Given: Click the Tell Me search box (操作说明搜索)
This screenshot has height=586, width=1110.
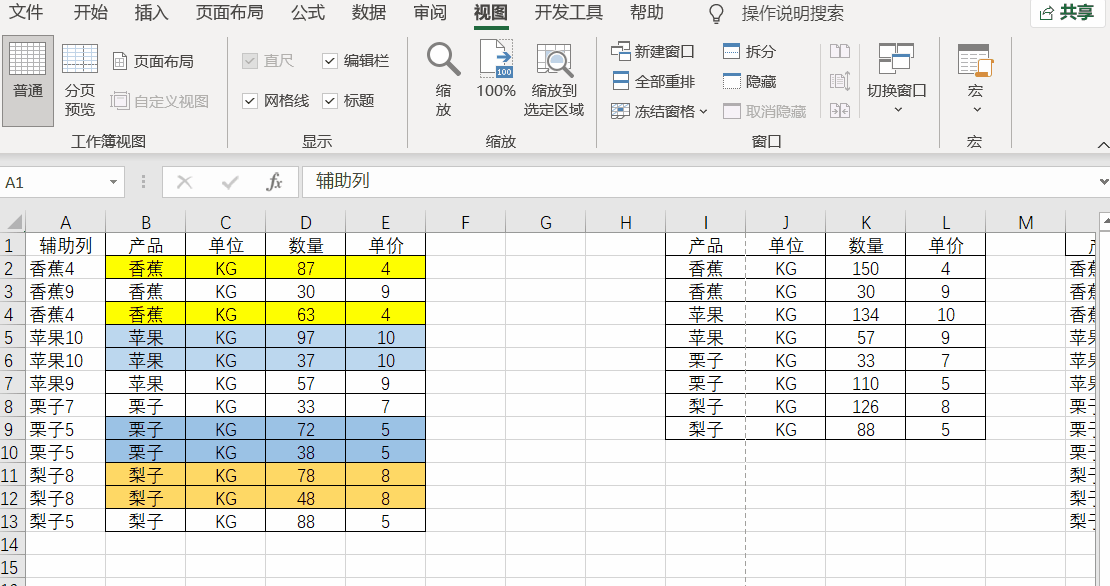Looking at the screenshot, I should pos(792,13).
